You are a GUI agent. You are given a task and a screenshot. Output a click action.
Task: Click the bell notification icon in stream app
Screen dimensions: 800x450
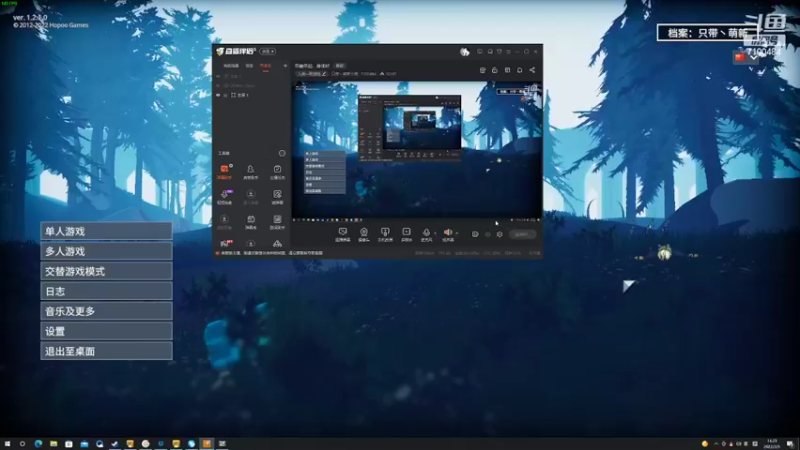pos(519,70)
